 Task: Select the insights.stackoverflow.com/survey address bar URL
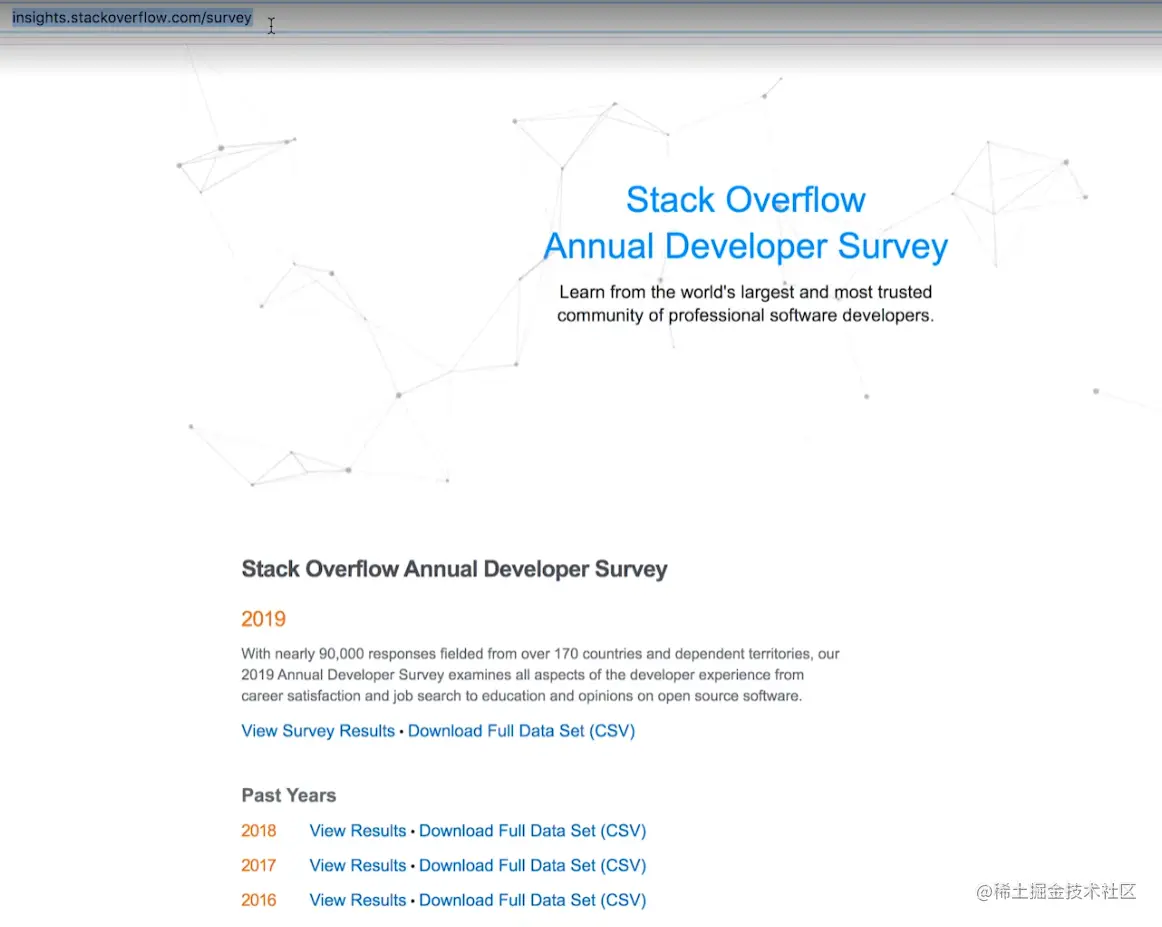[132, 17]
